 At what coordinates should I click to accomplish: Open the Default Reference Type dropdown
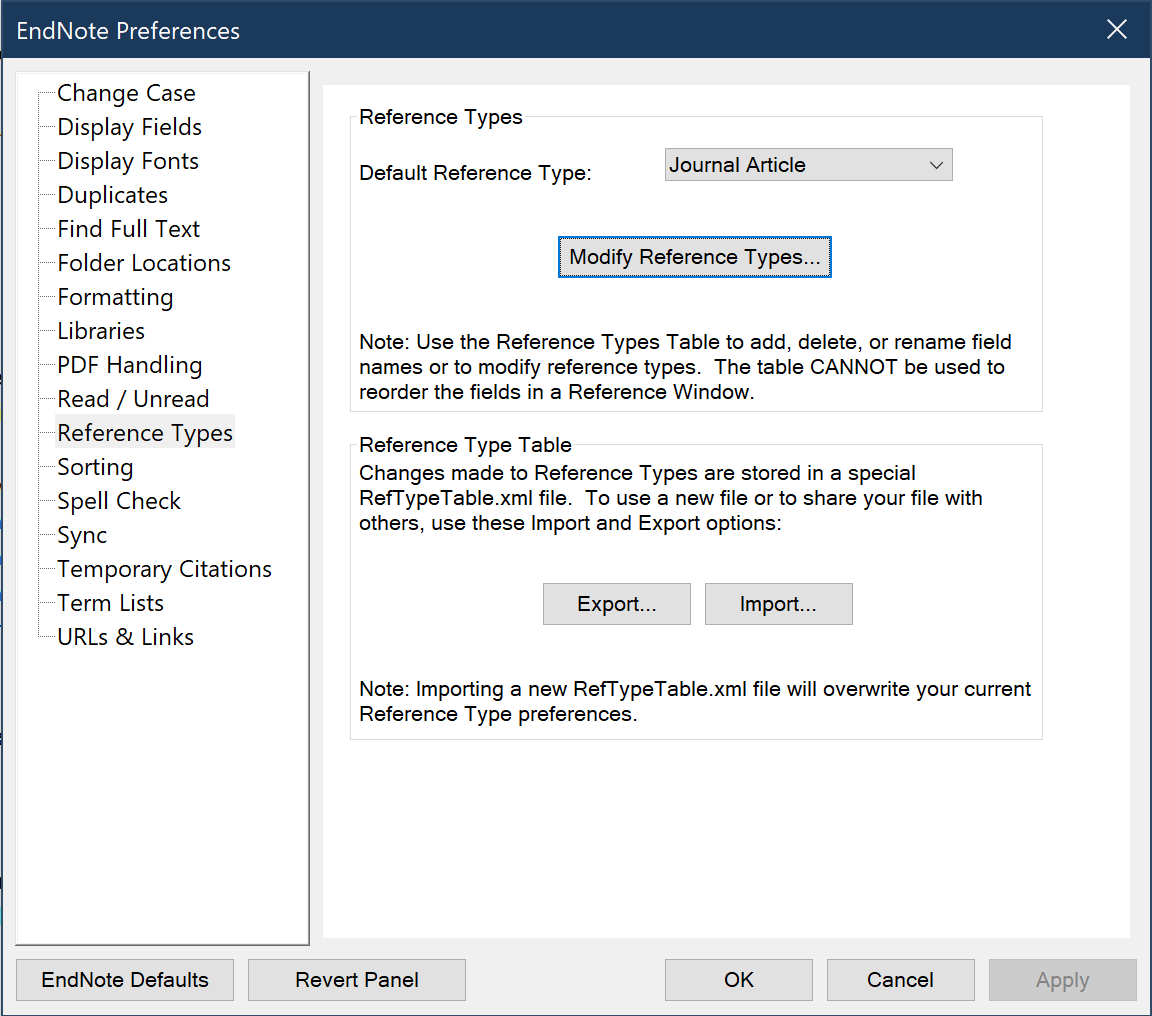click(x=808, y=165)
